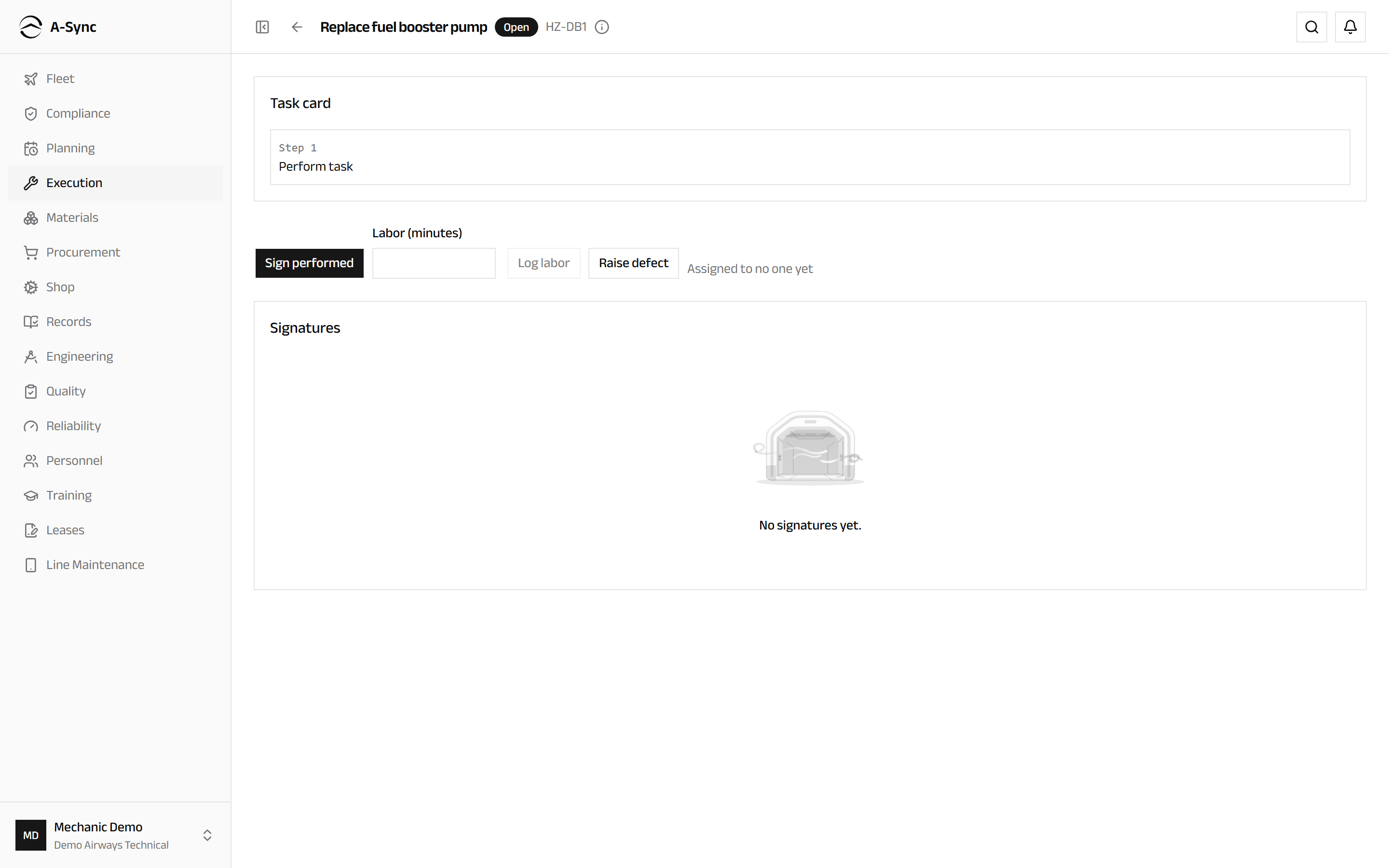Click the Quality clipboard icon
The image size is (1389, 868).
[31, 392]
